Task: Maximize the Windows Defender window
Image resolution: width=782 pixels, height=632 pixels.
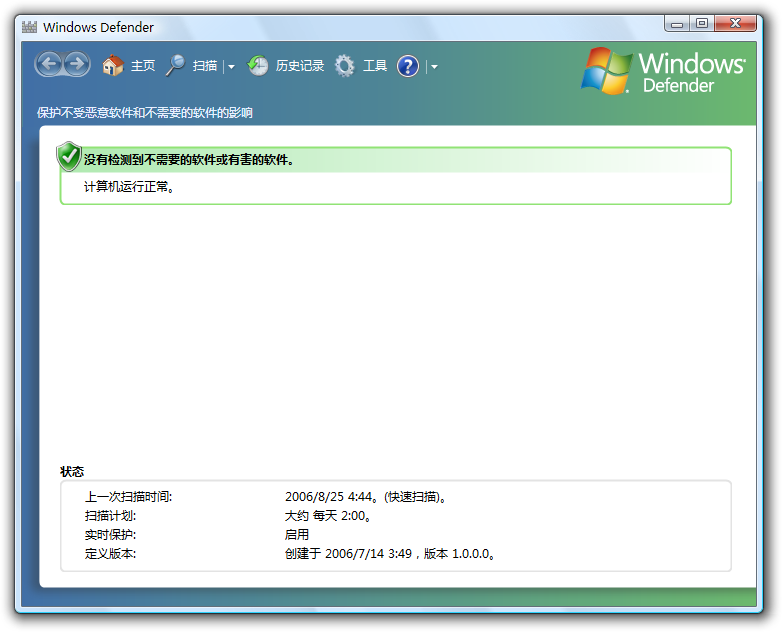Action: [x=702, y=23]
